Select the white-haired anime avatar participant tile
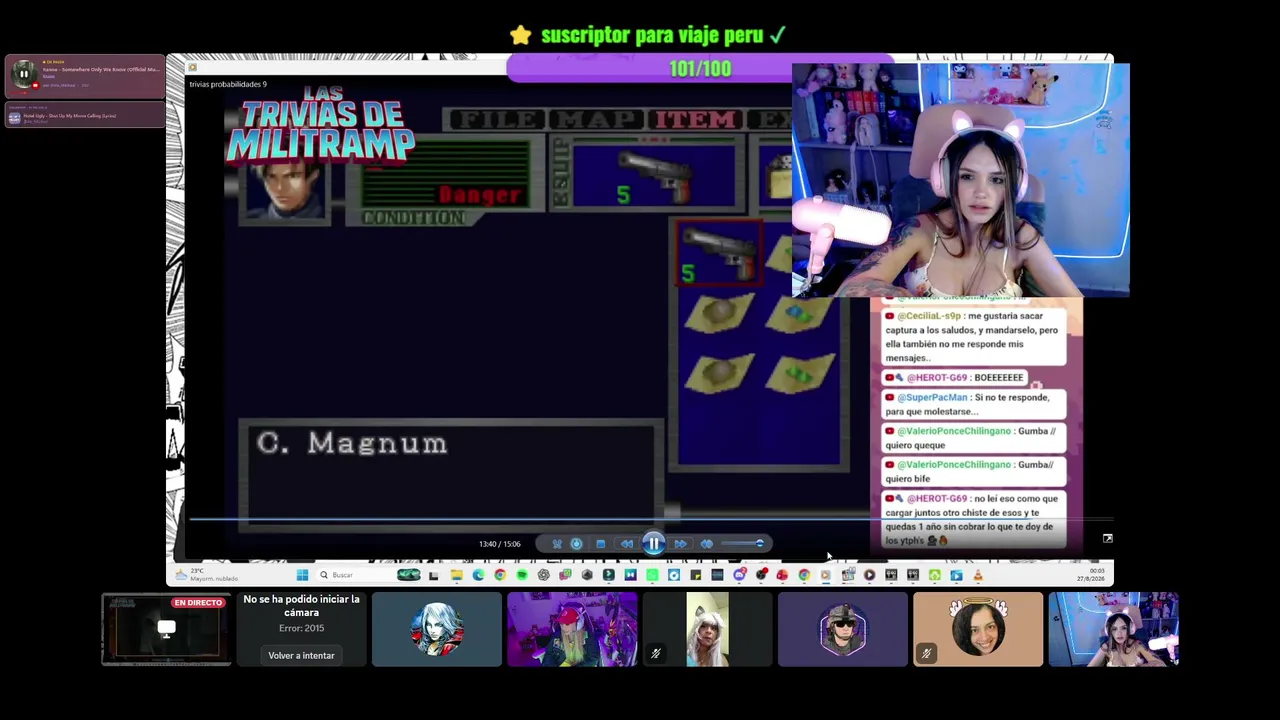This screenshot has width=1280, height=720. 437,629
